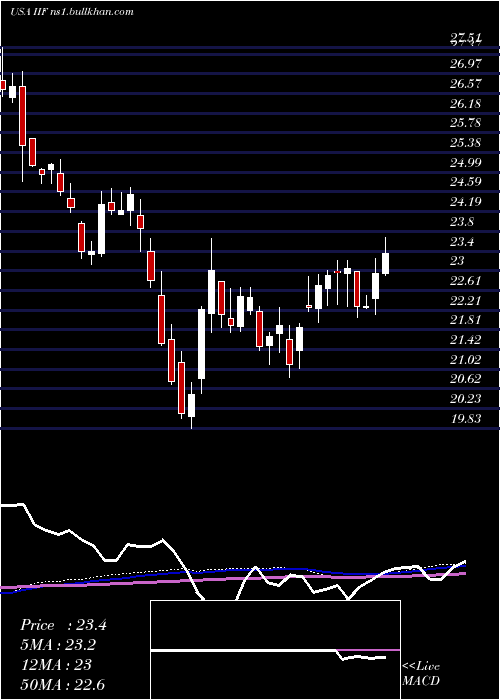Click the '<<Live' label
Viewport: 500px width, 700px height.
coord(421,667)
